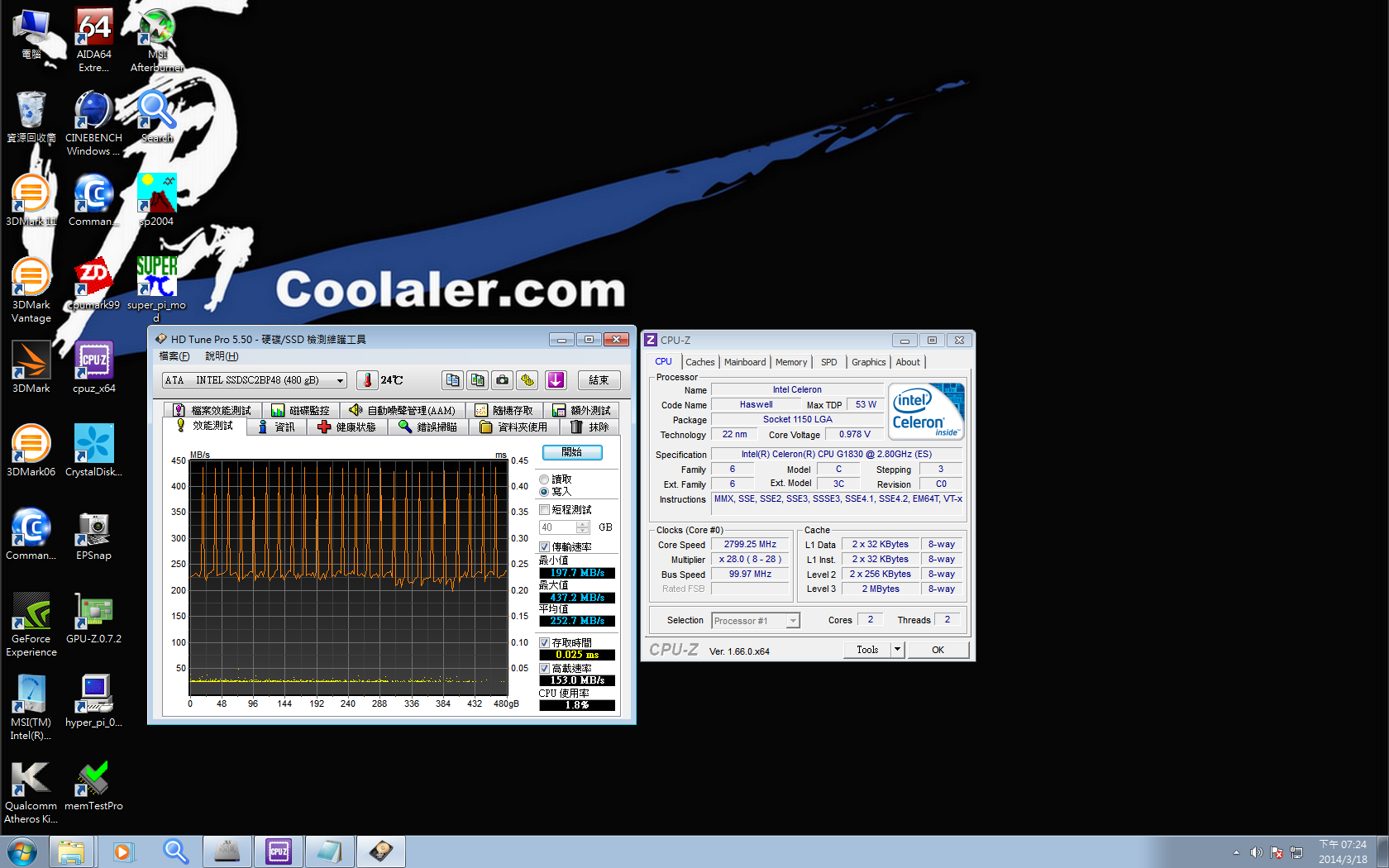Toggle short stroke (短程測試) checkbox
The image size is (1389, 868).
[545, 510]
